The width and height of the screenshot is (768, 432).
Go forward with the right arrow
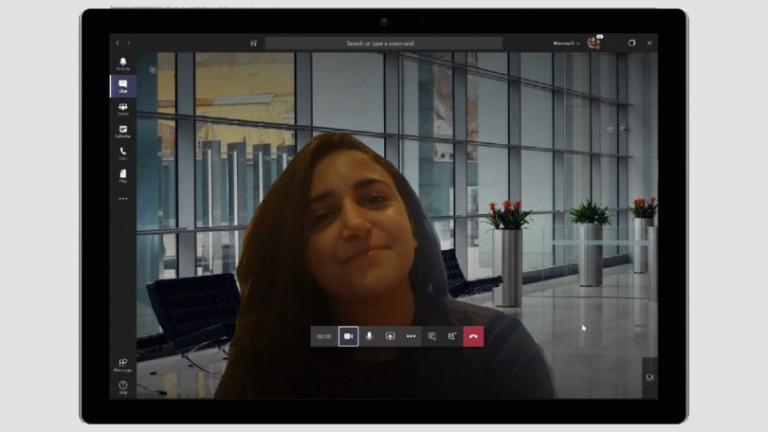point(129,43)
